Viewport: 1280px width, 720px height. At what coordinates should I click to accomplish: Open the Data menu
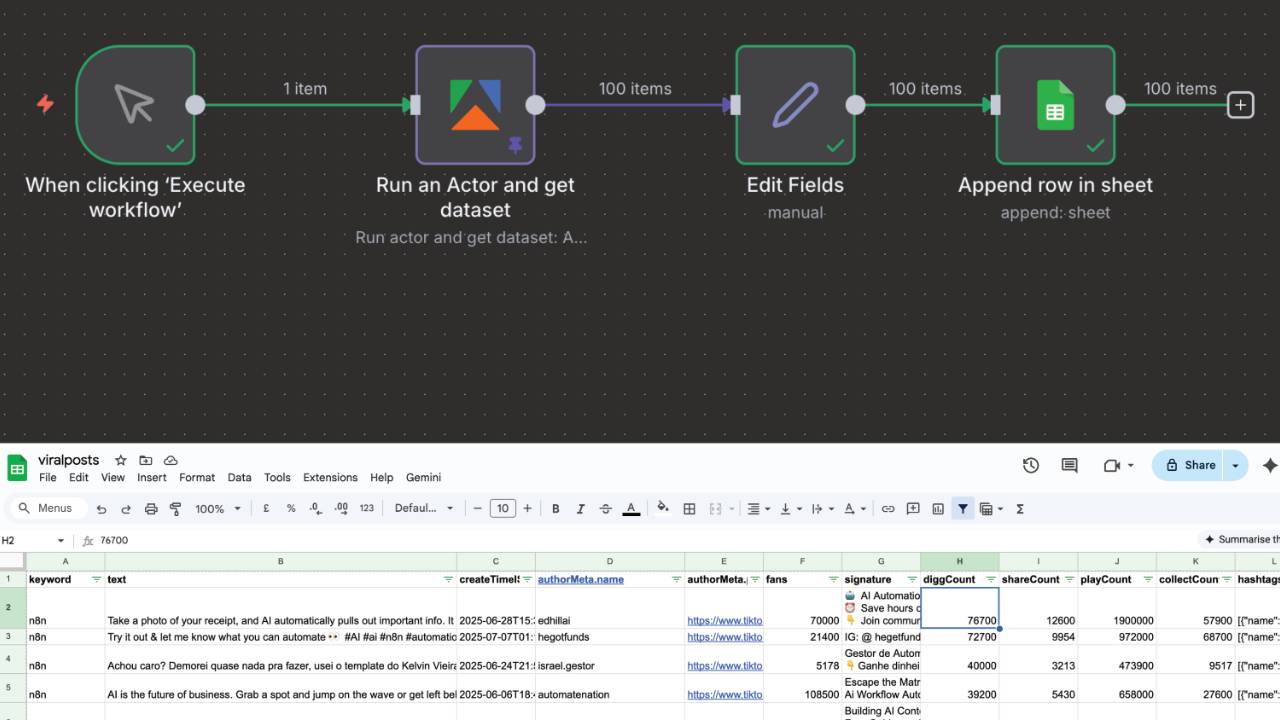[x=239, y=478]
